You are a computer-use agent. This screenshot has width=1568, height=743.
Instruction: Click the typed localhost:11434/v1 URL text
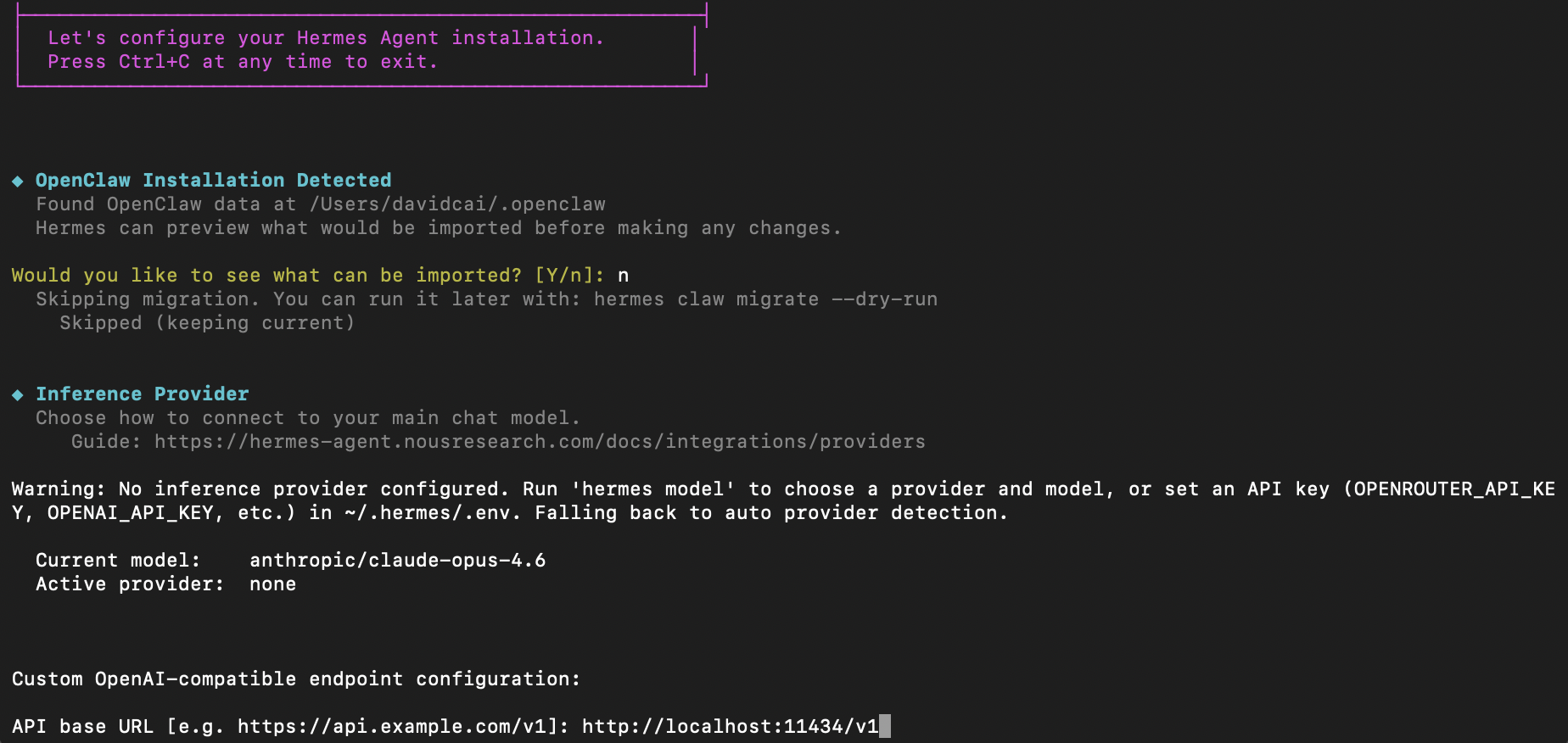[730, 727]
